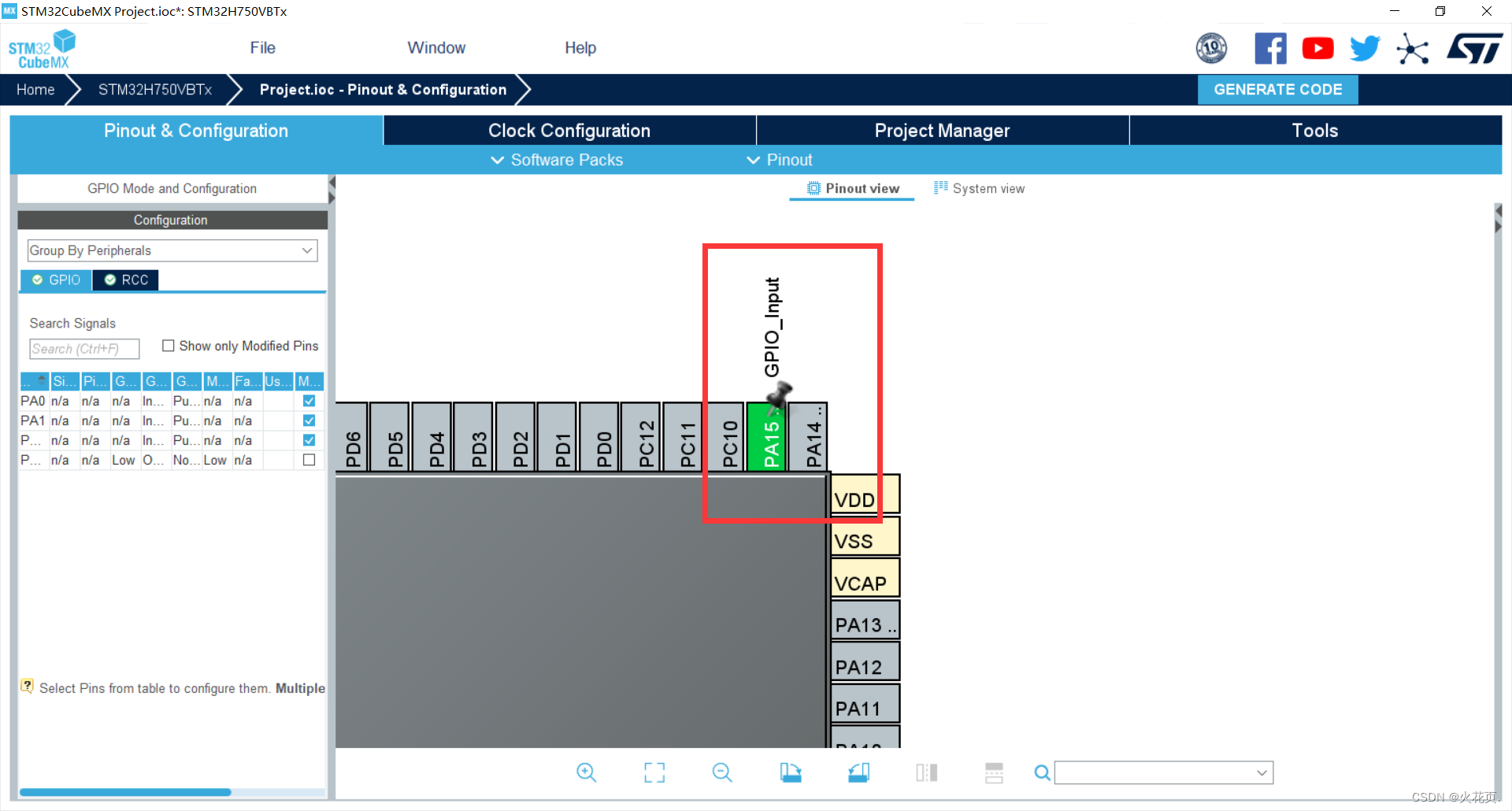This screenshot has width=1512, height=811.
Task: Select the VDD power pin
Action: [x=865, y=494]
